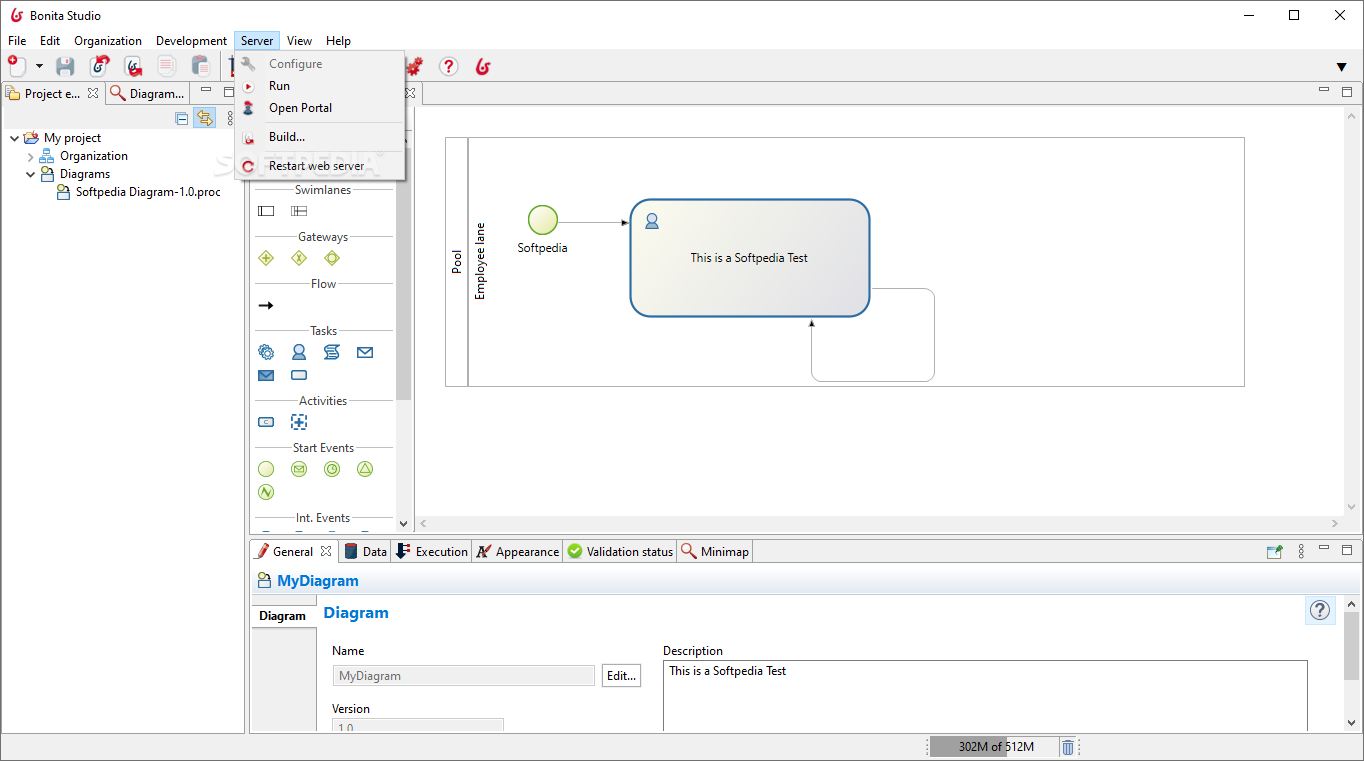The image size is (1364, 761).
Task: Choose Restart web server menu entry
Action: click(x=320, y=166)
